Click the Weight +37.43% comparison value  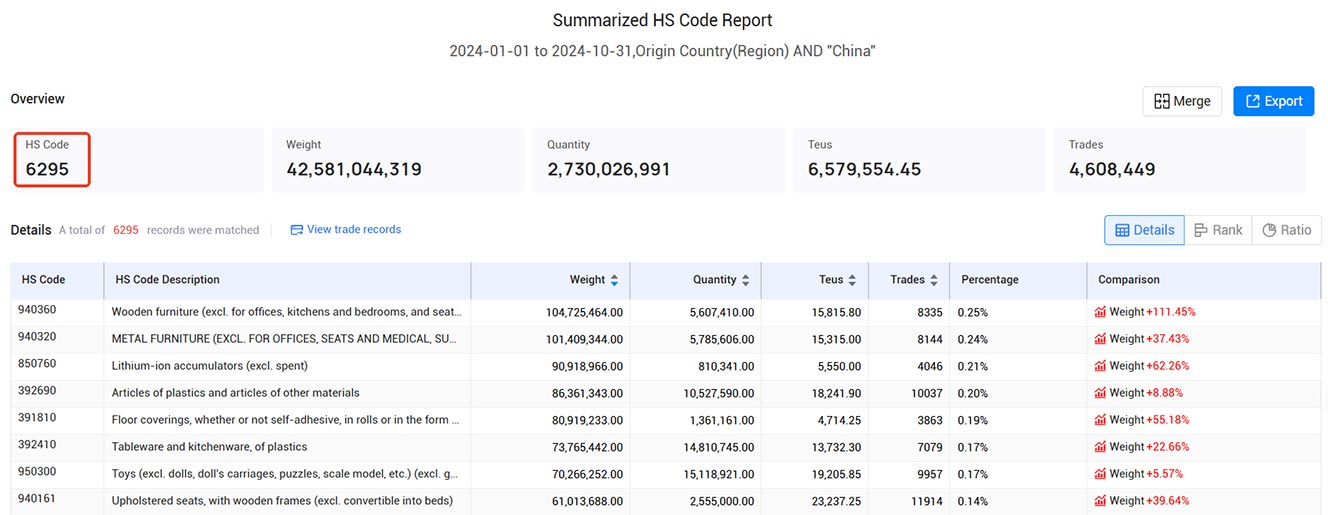point(1149,339)
